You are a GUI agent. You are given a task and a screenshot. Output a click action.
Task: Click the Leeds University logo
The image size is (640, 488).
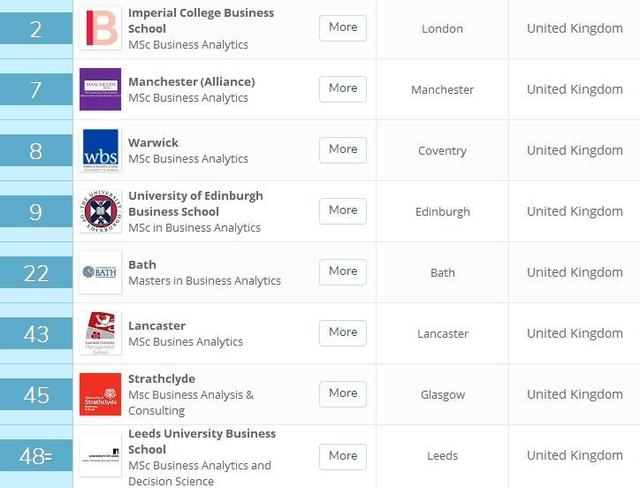100,455
